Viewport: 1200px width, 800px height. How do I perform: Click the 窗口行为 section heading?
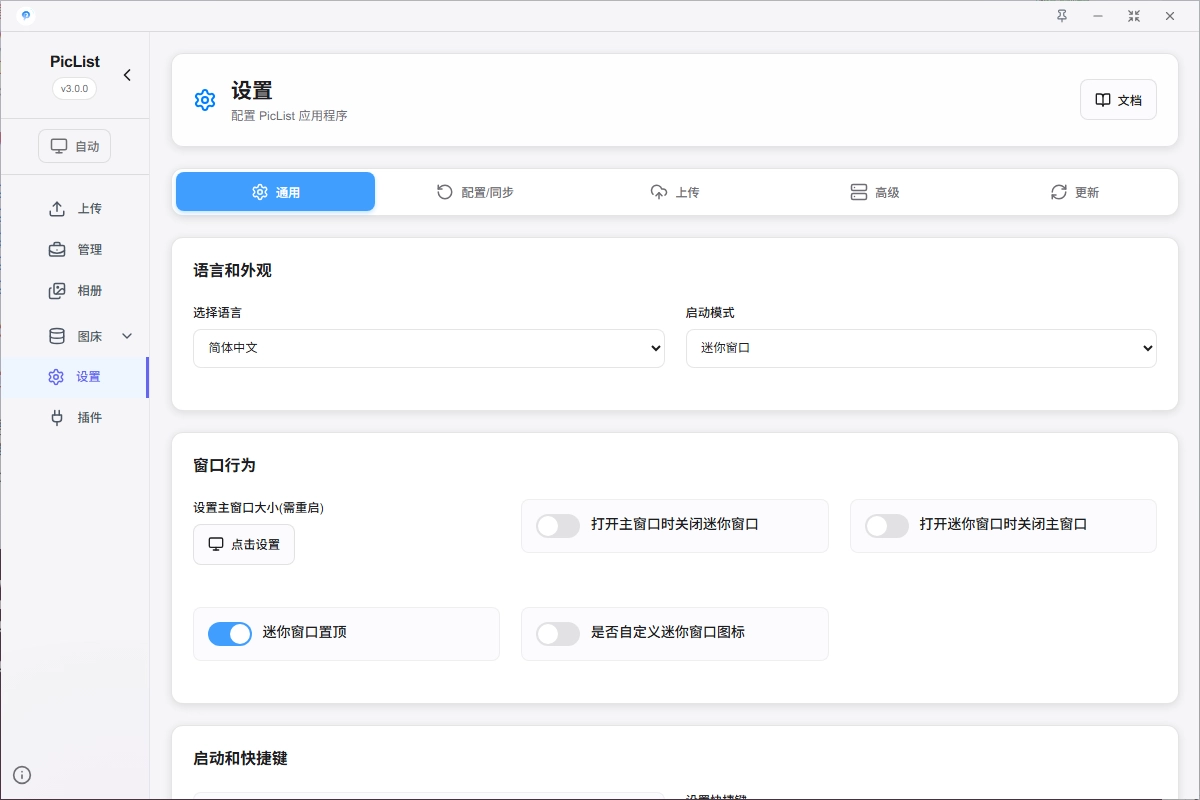tap(224, 465)
